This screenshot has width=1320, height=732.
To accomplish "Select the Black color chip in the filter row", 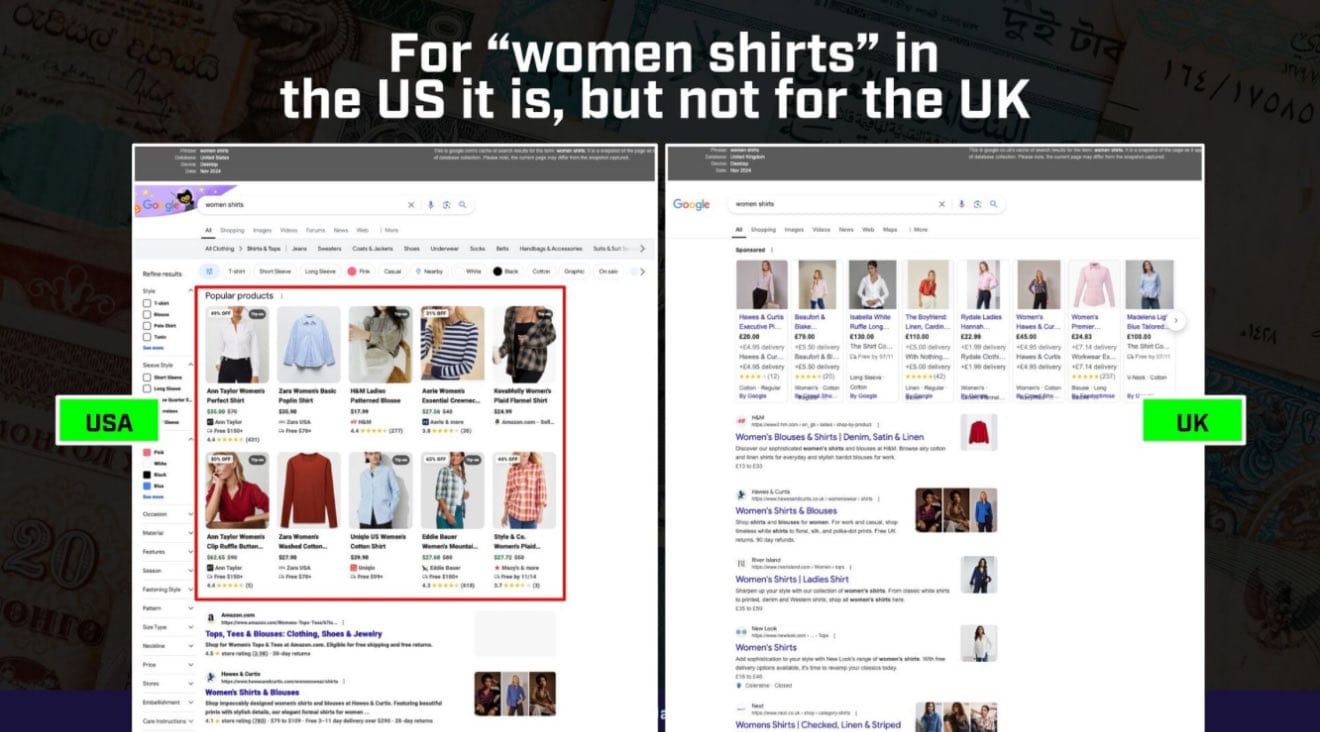I will [x=506, y=271].
